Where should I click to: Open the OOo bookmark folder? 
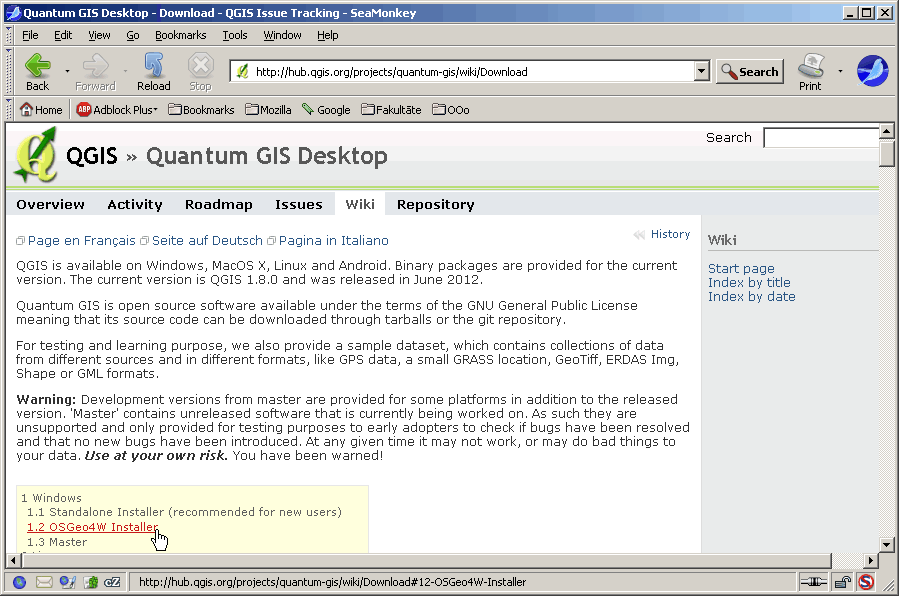tap(451, 109)
